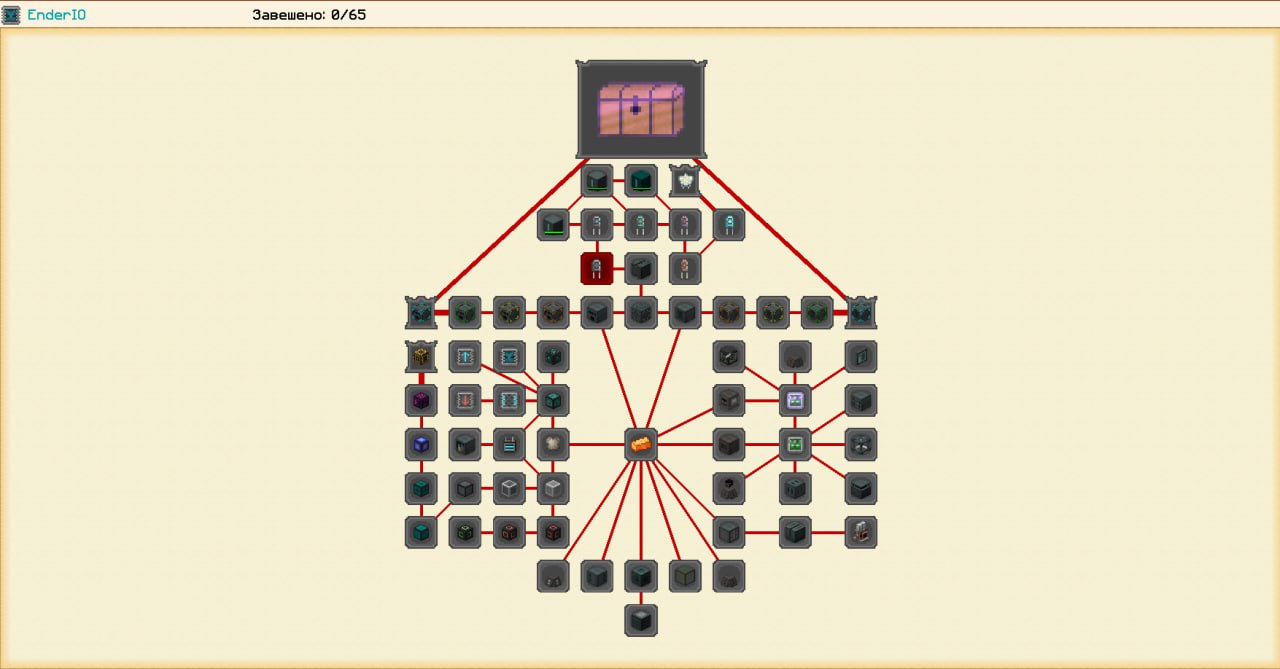Click the white flower node below chest
1280x669 pixels.
[x=685, y=181]
